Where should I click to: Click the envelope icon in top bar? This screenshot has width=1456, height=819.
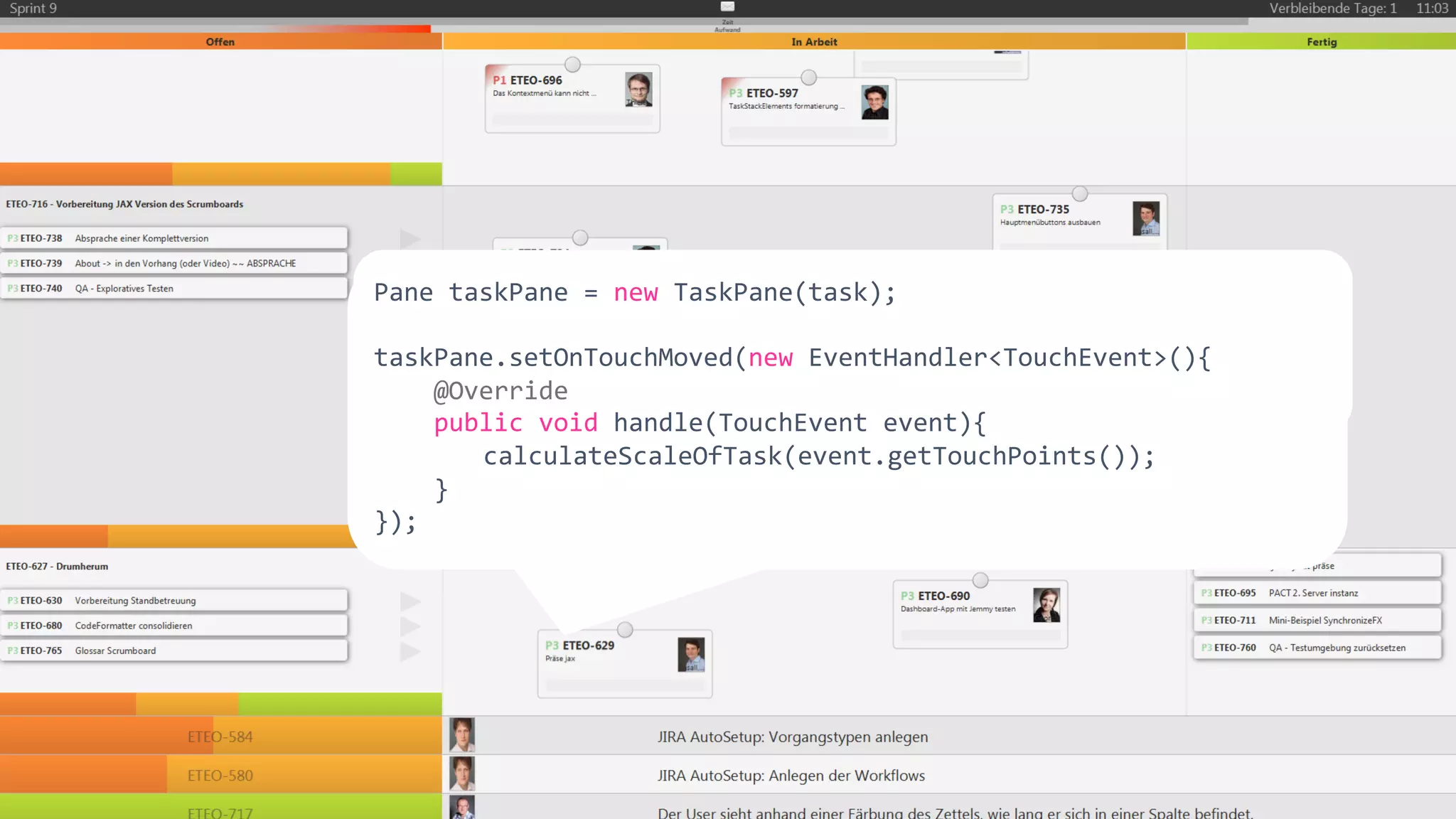(x=727, y=6)
